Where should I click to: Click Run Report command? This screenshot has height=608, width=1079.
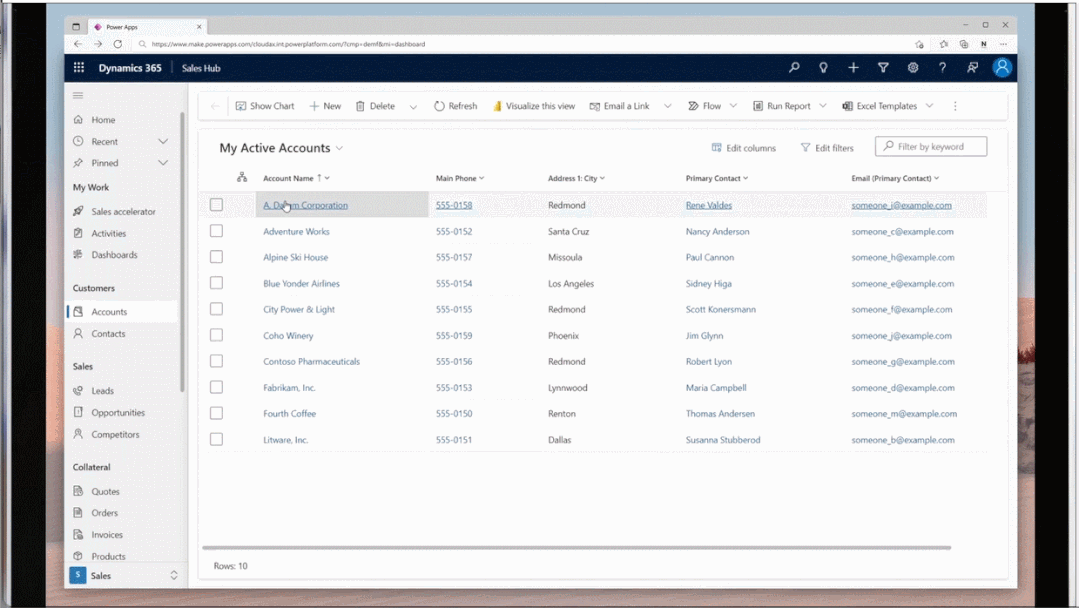point(781,106)
